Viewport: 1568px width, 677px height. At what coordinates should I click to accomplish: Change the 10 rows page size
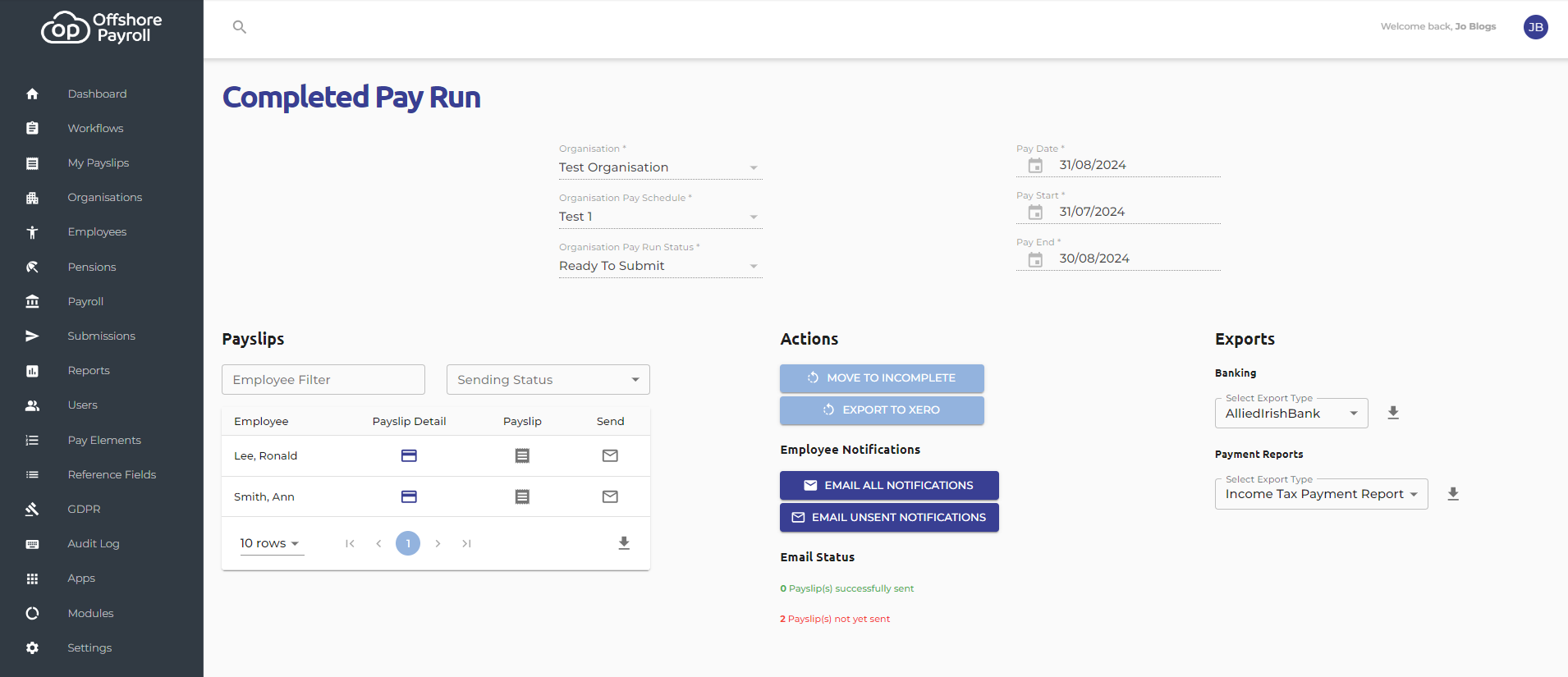coord(271,543)
